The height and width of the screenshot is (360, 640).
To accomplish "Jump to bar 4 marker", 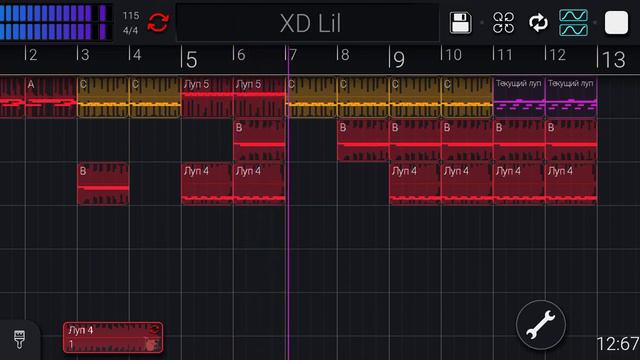I will click(136, 55).
